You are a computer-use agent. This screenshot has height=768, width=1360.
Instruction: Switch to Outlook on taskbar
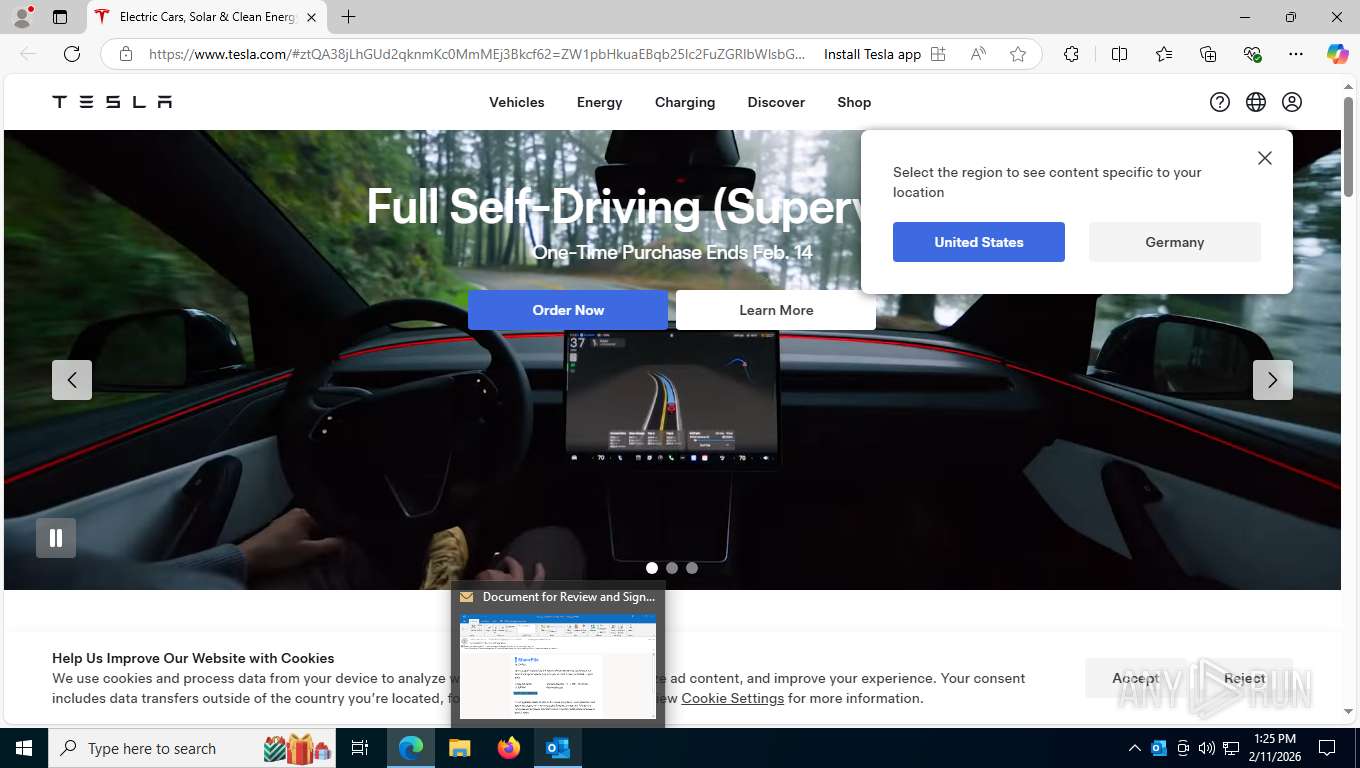[x=558, y=748]
